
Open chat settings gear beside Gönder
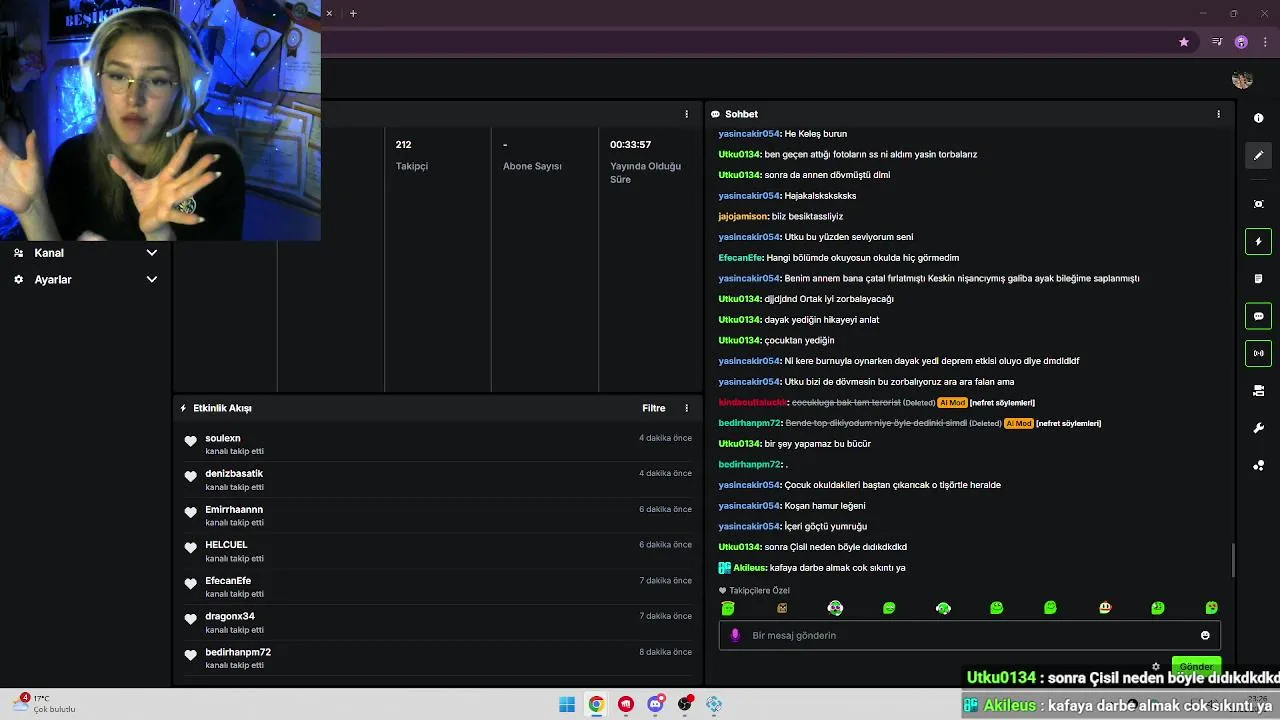pyautogui.click(x=1156, y=666)
